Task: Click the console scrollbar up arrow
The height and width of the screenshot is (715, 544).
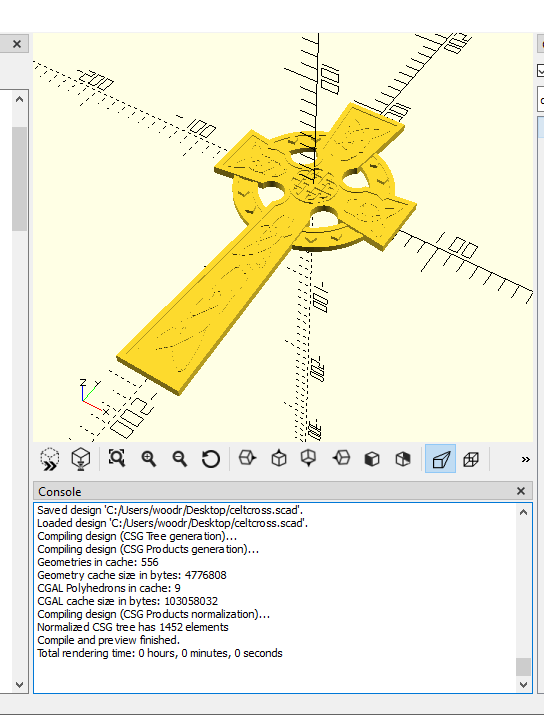Action: (523, 512)
